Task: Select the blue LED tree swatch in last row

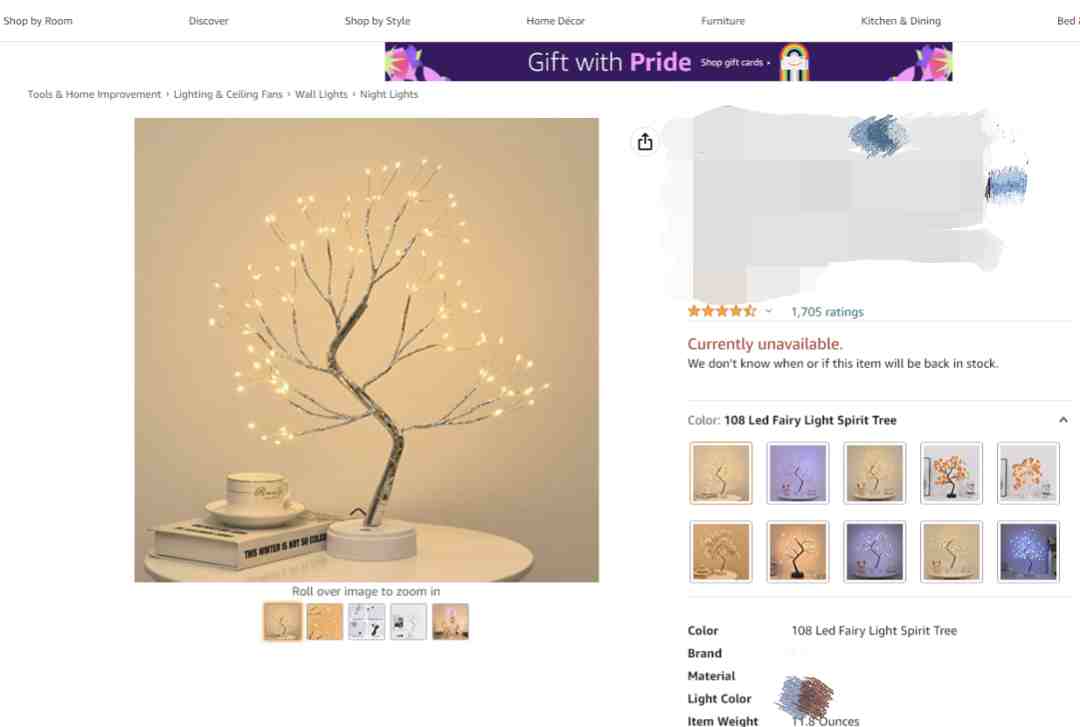Action: point(1028,552)
